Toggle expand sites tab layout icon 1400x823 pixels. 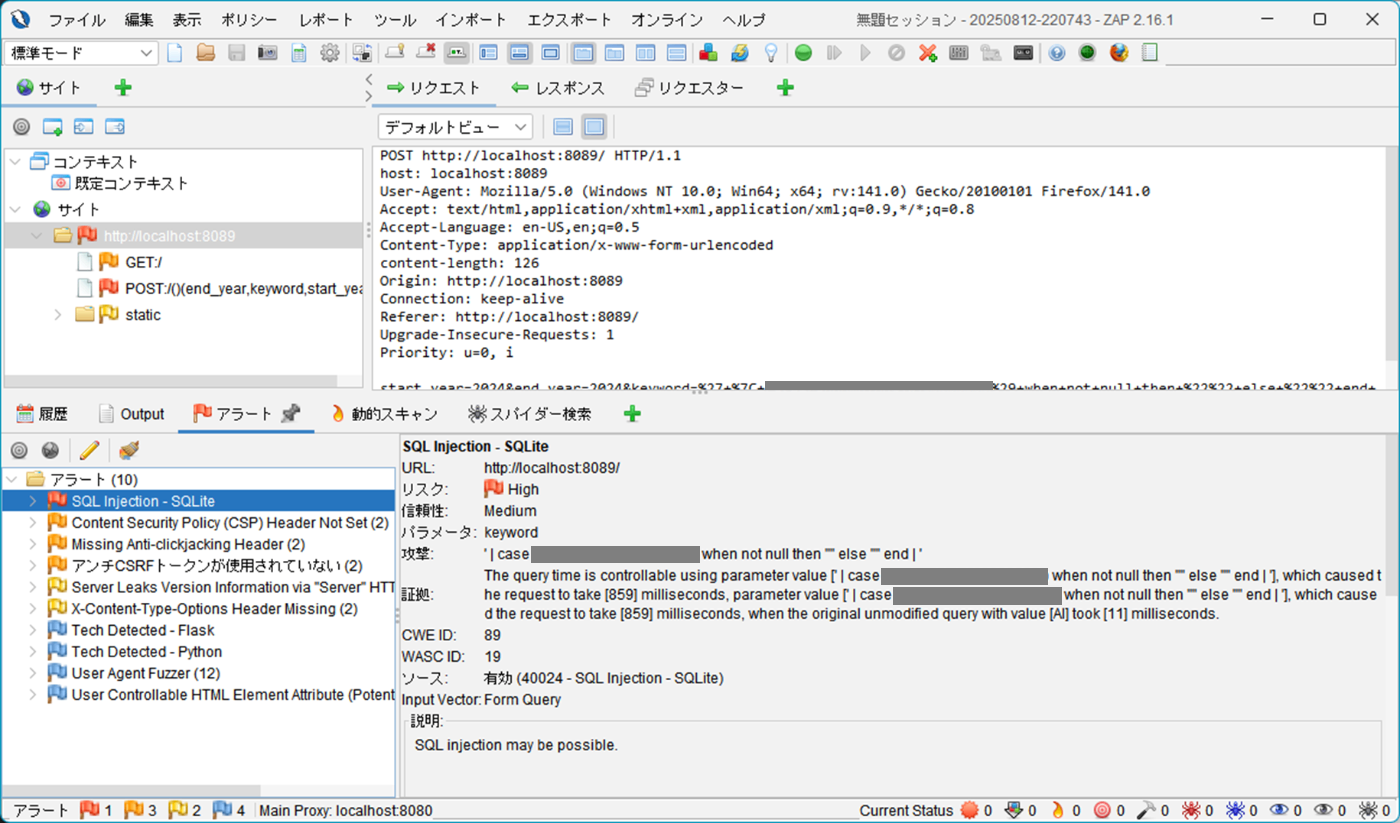pos(488,53)
